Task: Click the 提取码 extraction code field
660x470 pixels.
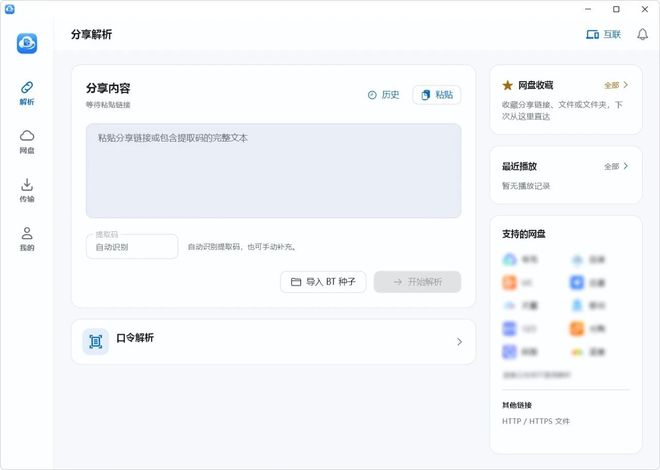Action: coord(132,247)
